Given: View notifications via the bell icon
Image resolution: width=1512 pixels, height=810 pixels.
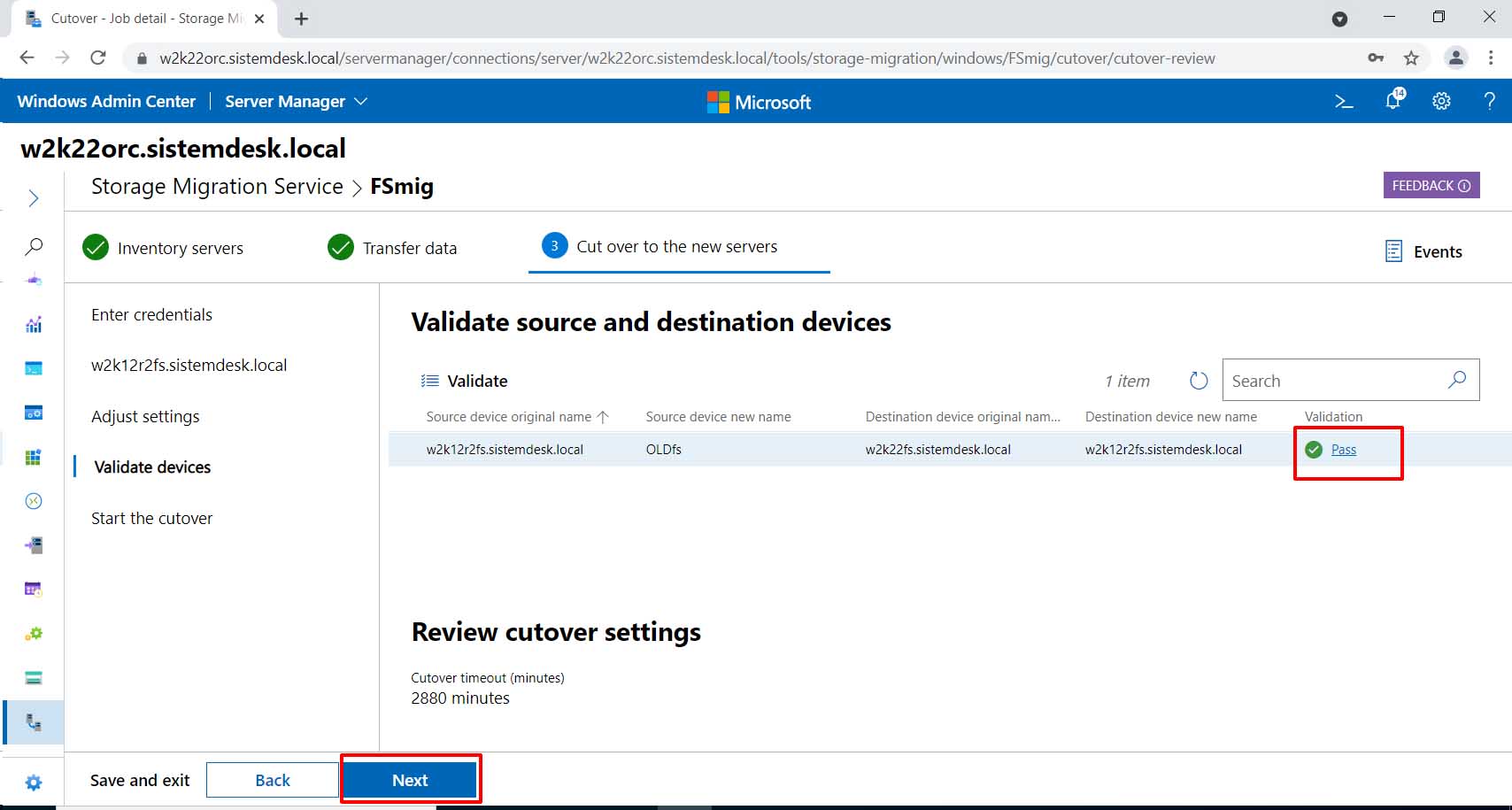Looking at the screenshot, I should click(x=1394, y=100).
